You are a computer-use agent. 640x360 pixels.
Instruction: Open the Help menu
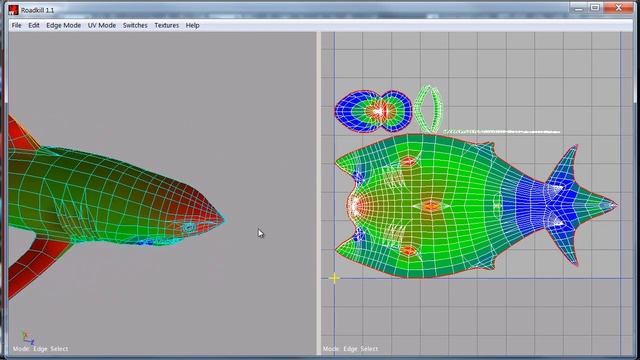[193, 25]
